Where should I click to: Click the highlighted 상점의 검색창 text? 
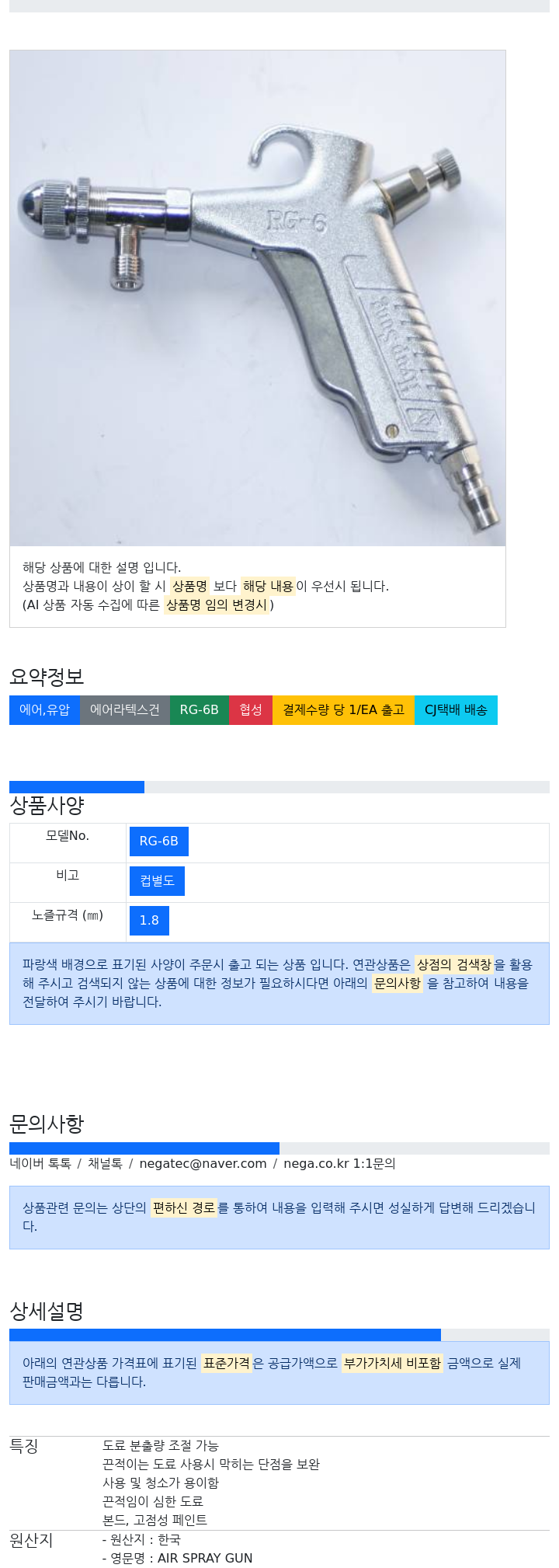click(454, 965)
